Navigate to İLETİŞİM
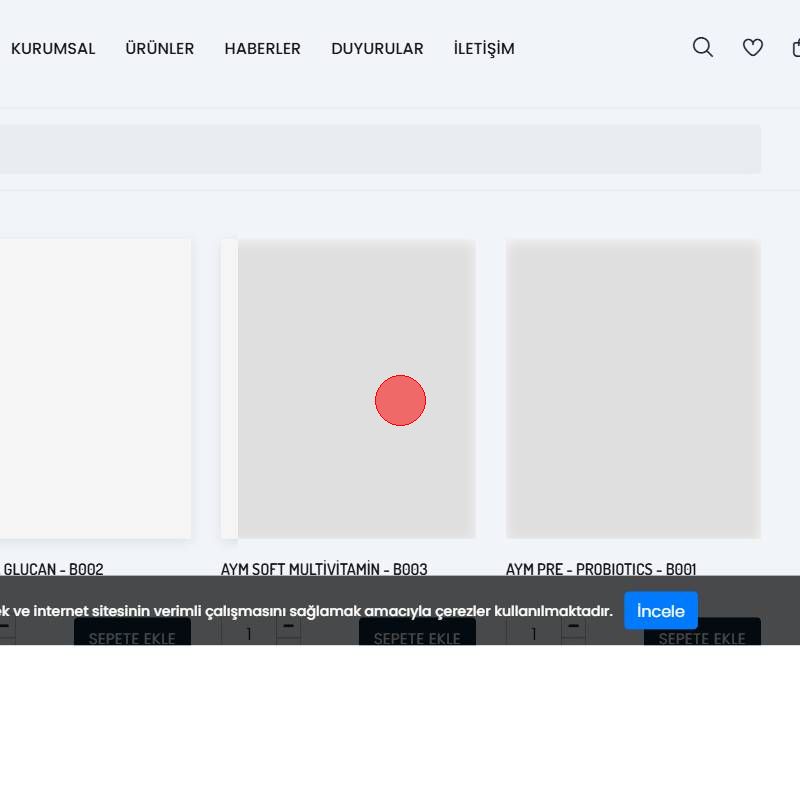This screenshot has height=800, width=800. [484, 48]
